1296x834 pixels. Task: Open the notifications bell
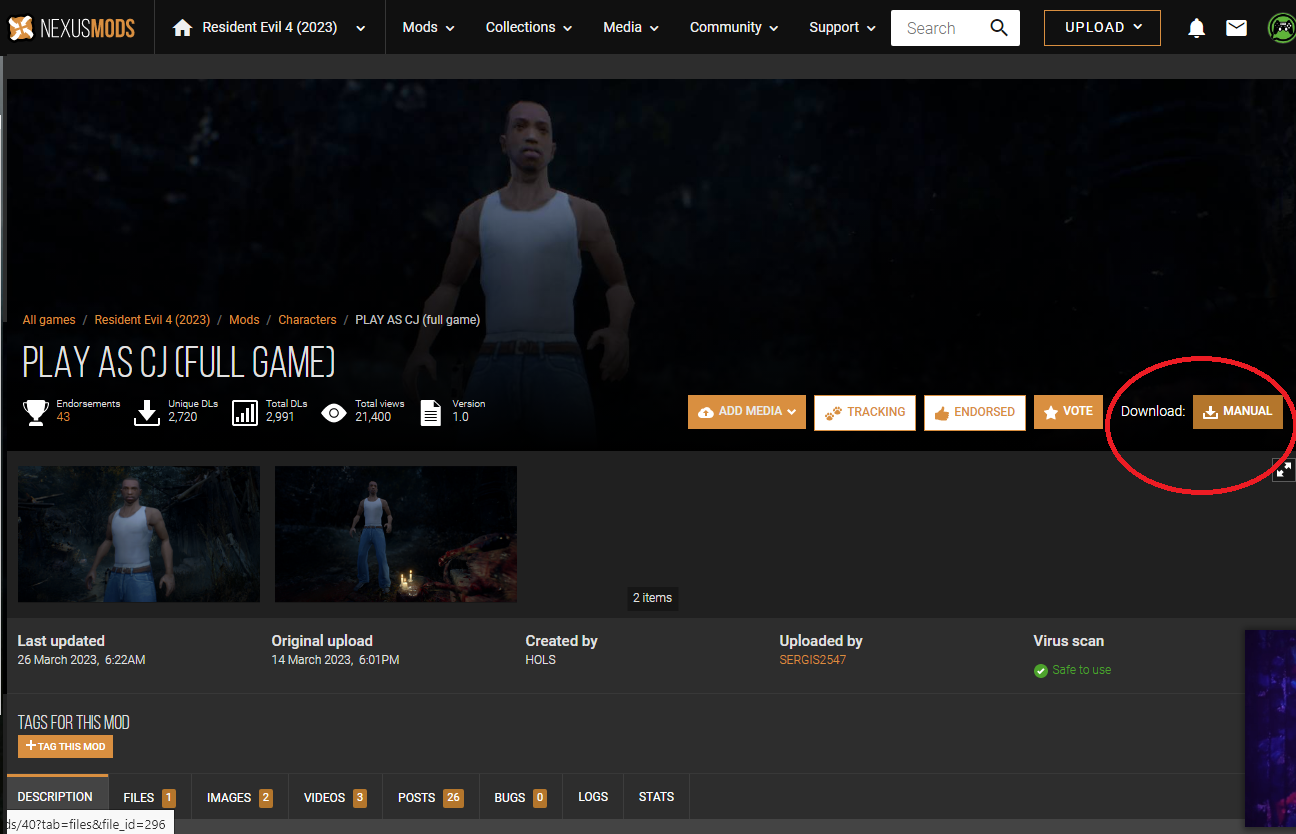click(x=1196, y=28)
